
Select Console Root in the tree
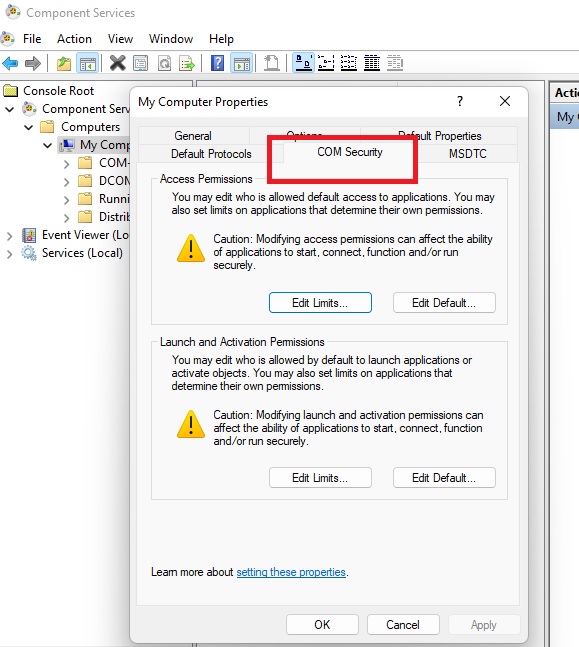59,91
